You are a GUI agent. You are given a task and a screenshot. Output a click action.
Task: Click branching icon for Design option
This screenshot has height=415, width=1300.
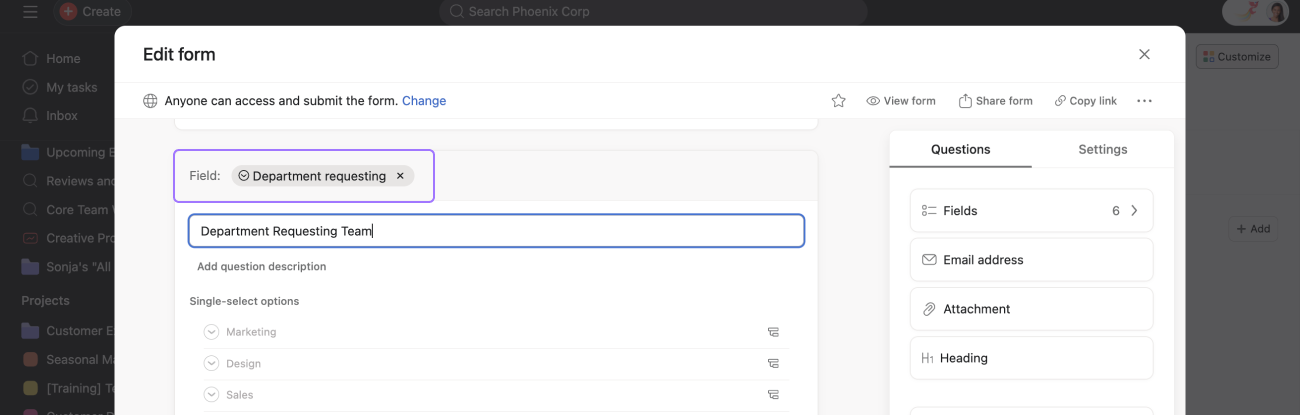tap(773, 364)
